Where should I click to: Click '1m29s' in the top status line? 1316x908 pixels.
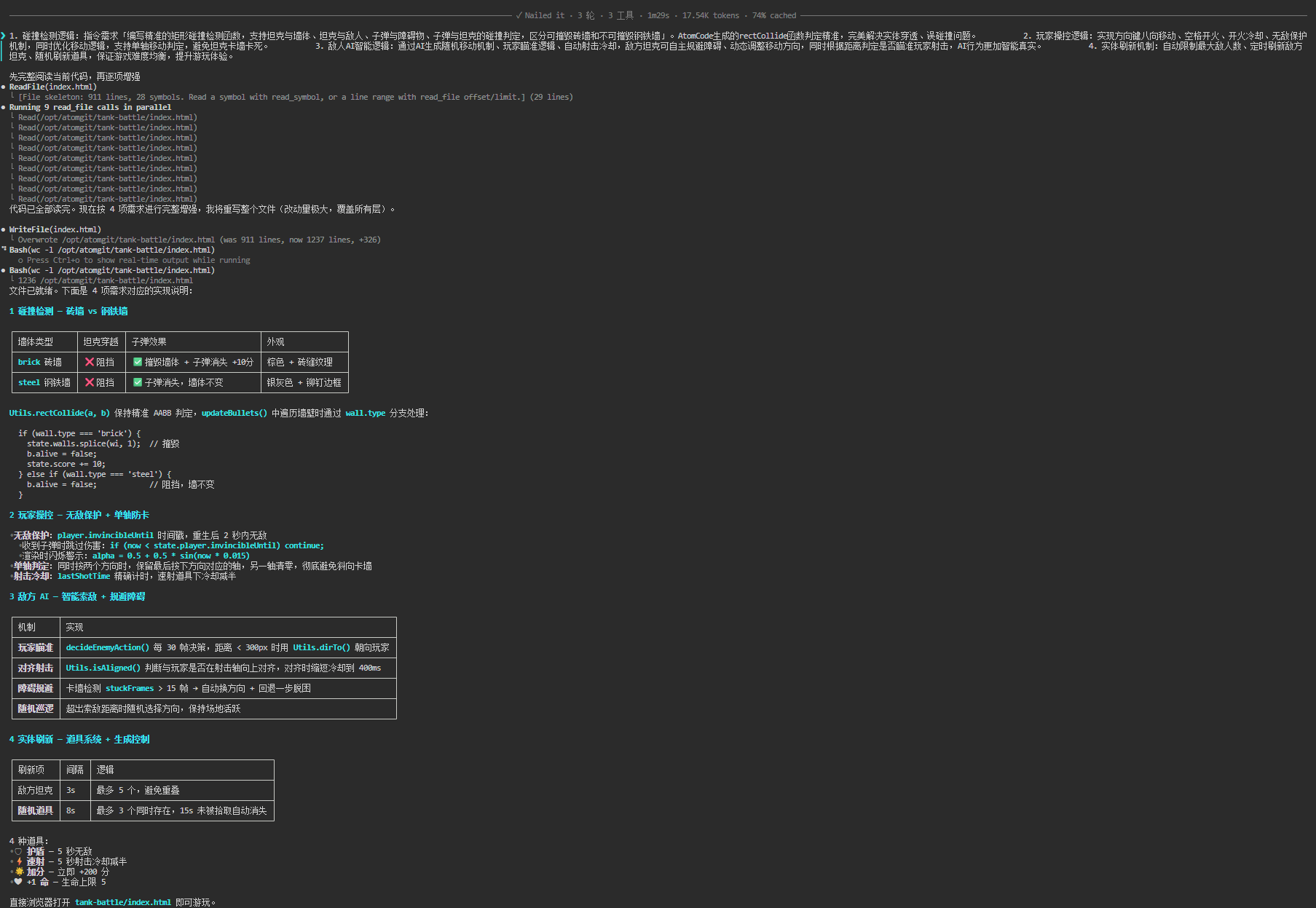[x=658, y=15]
